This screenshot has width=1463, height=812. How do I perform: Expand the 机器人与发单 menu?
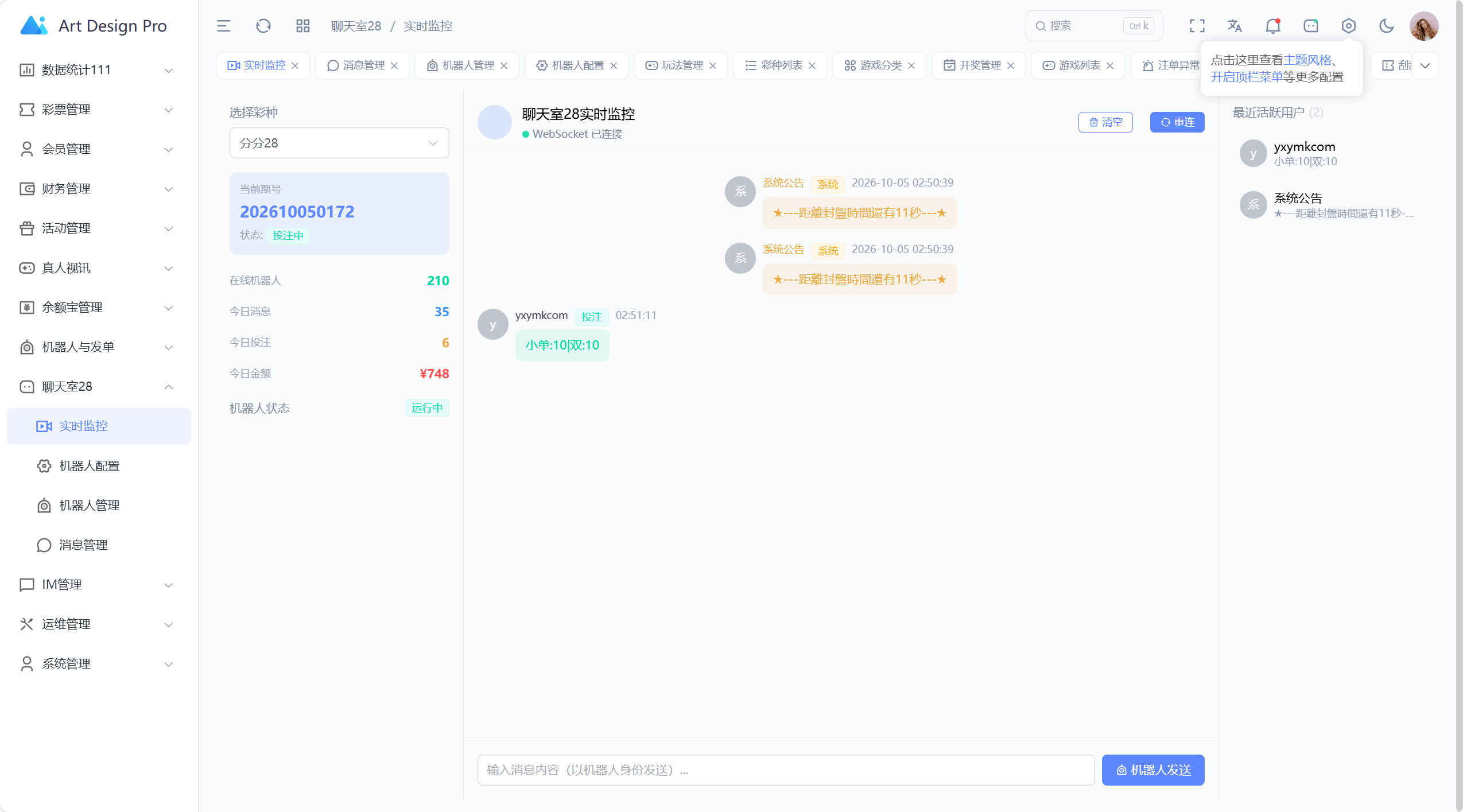99,347
